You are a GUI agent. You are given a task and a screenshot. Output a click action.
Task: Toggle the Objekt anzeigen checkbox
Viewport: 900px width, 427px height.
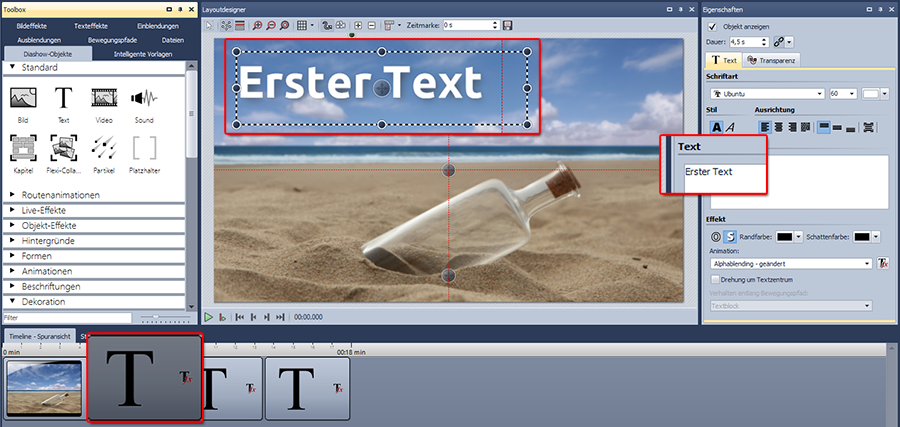click(712, 26)
